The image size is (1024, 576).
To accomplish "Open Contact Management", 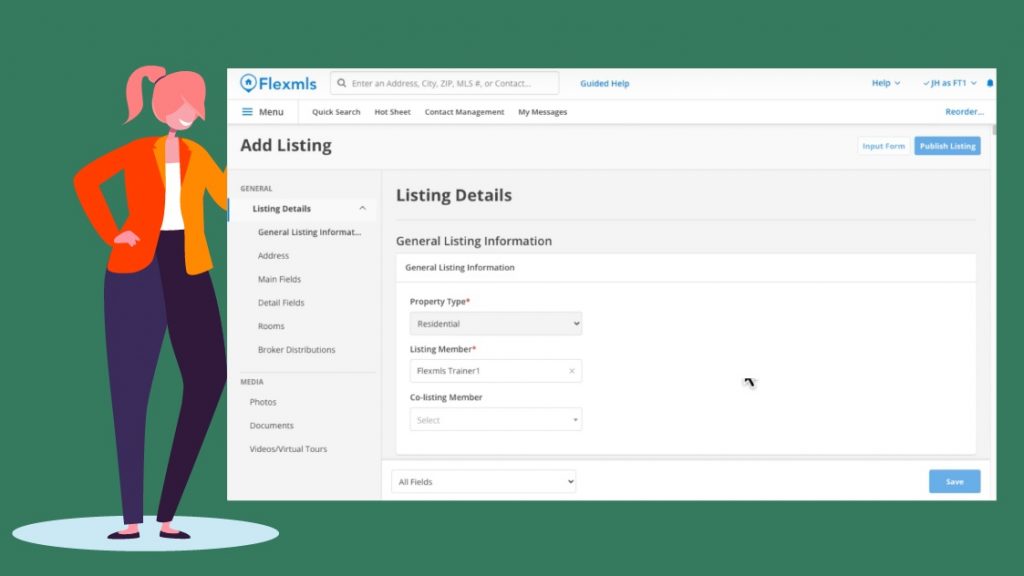I will 464,112.
